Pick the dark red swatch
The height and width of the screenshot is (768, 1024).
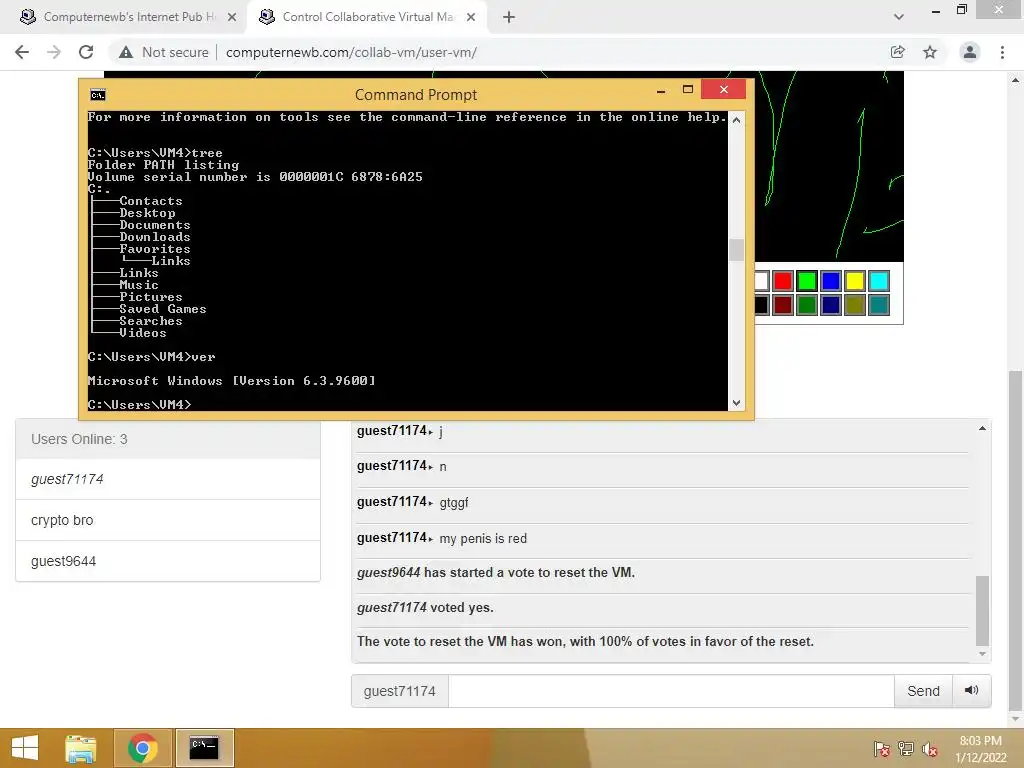point(782,305)
